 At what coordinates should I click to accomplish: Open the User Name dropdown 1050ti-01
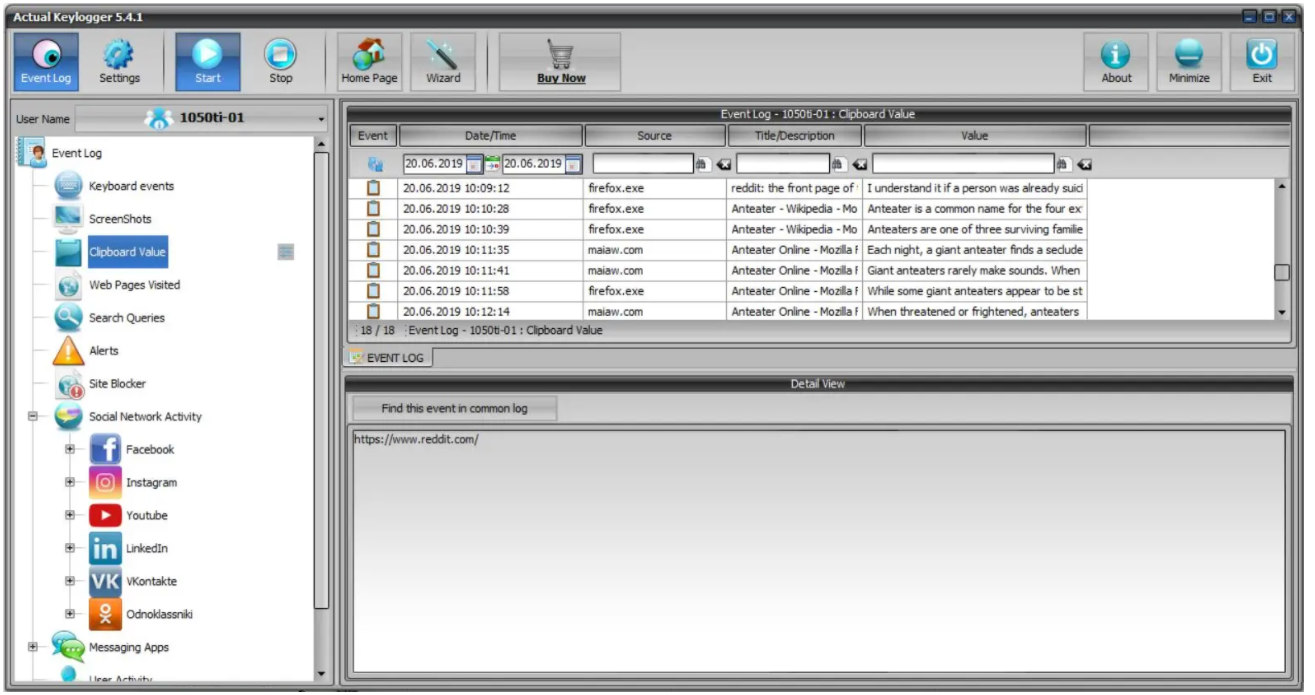(202, 118)
